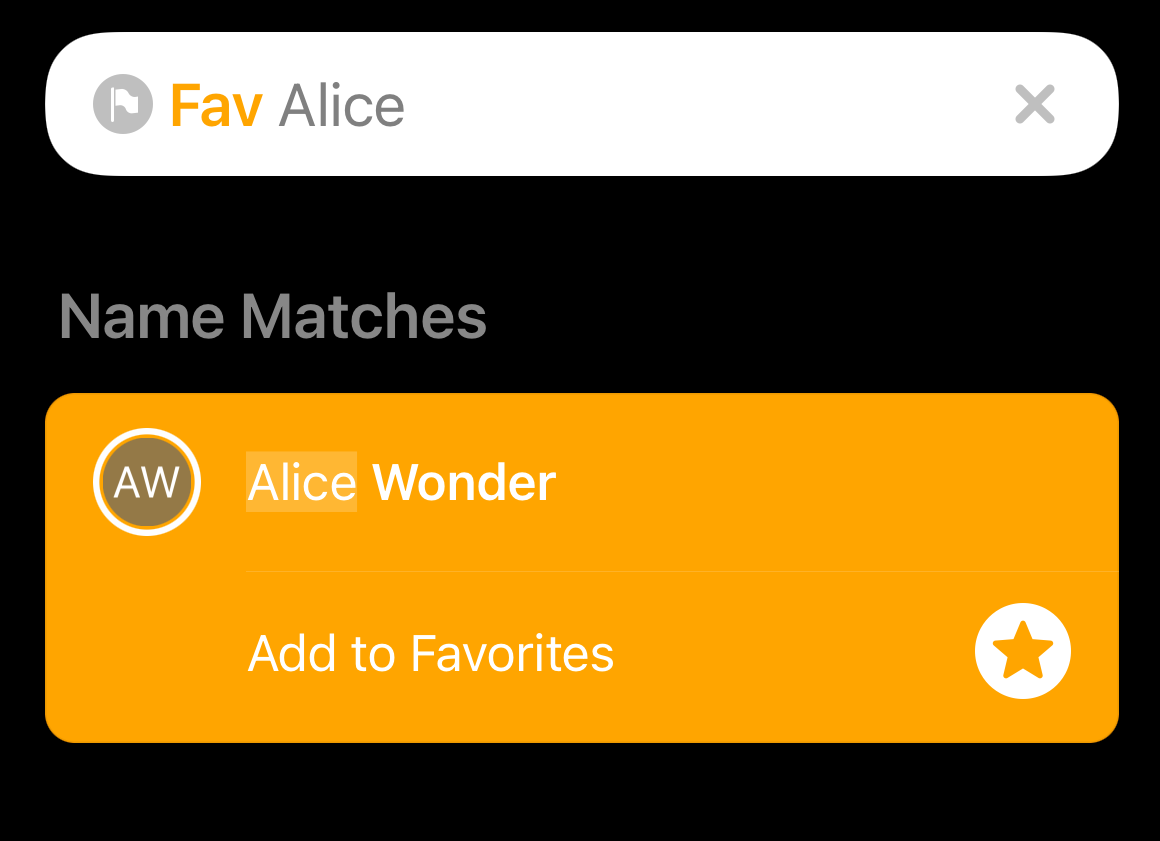The width and height of the screenshot is (1160, 841).
Task: Select the Alice Wonder row in Name Matches
Action: tap(581, 482)
